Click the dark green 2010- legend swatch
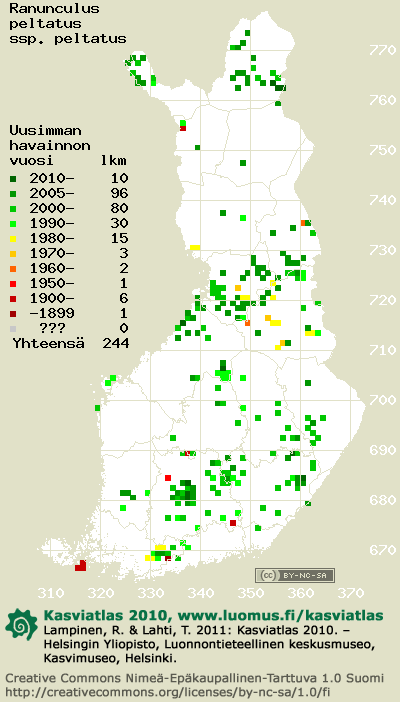The height and width of the screenshot is (702, 400). pyautogui.click(x=13, y=179)
